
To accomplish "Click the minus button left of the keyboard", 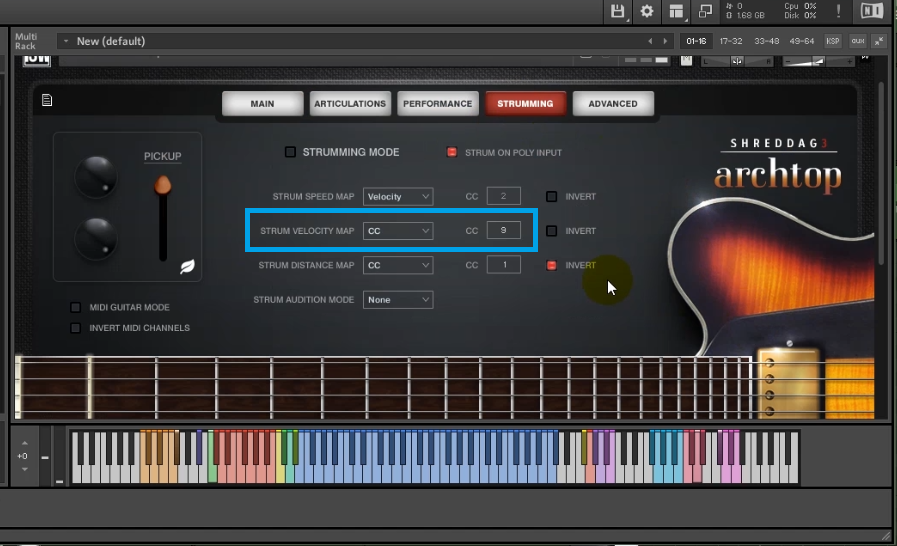I will [x=45, y=457].
